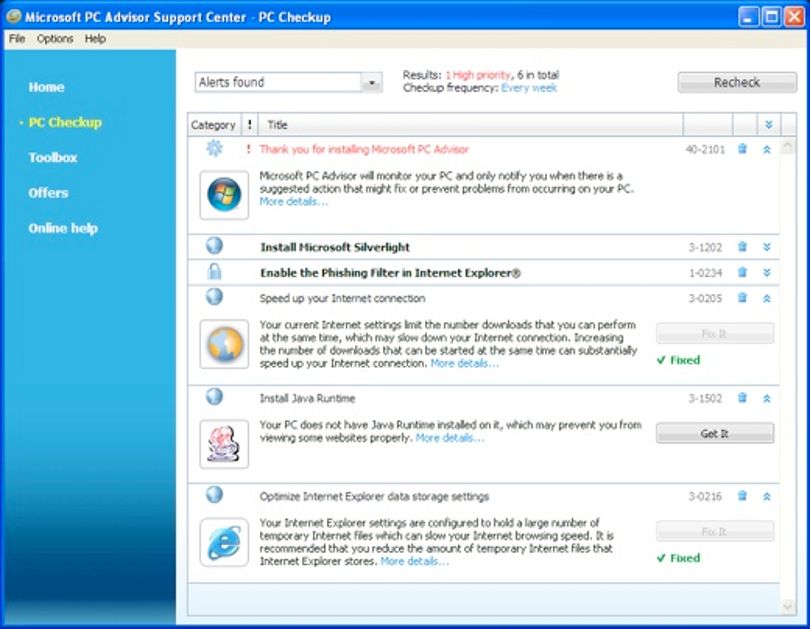The width and height of the screenshot is (810, 629).
Task: Click the alerts list vertical scrollbar down arrow
Action: tap(787, 605)
